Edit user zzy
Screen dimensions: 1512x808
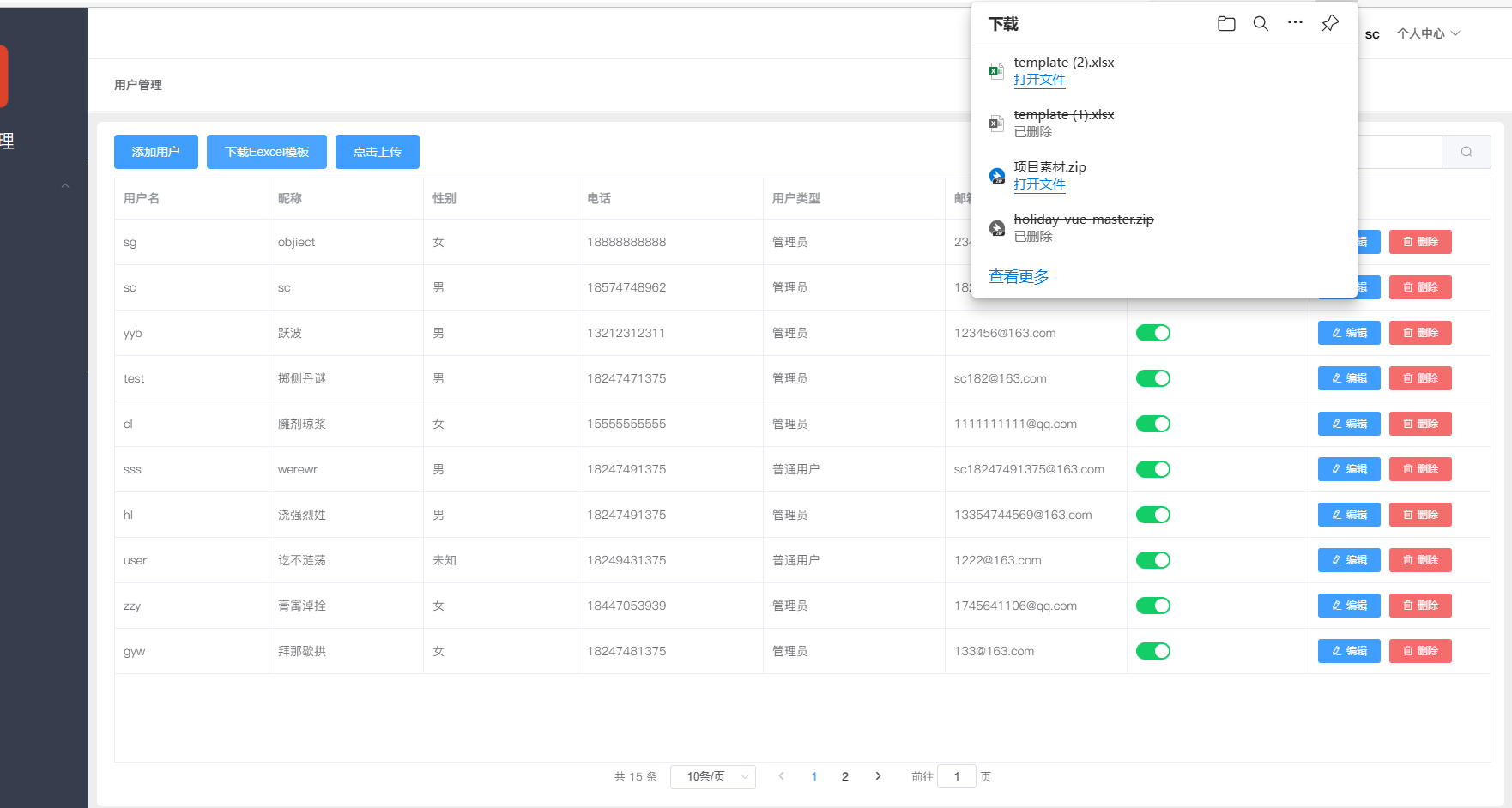tap(1349, 606)
